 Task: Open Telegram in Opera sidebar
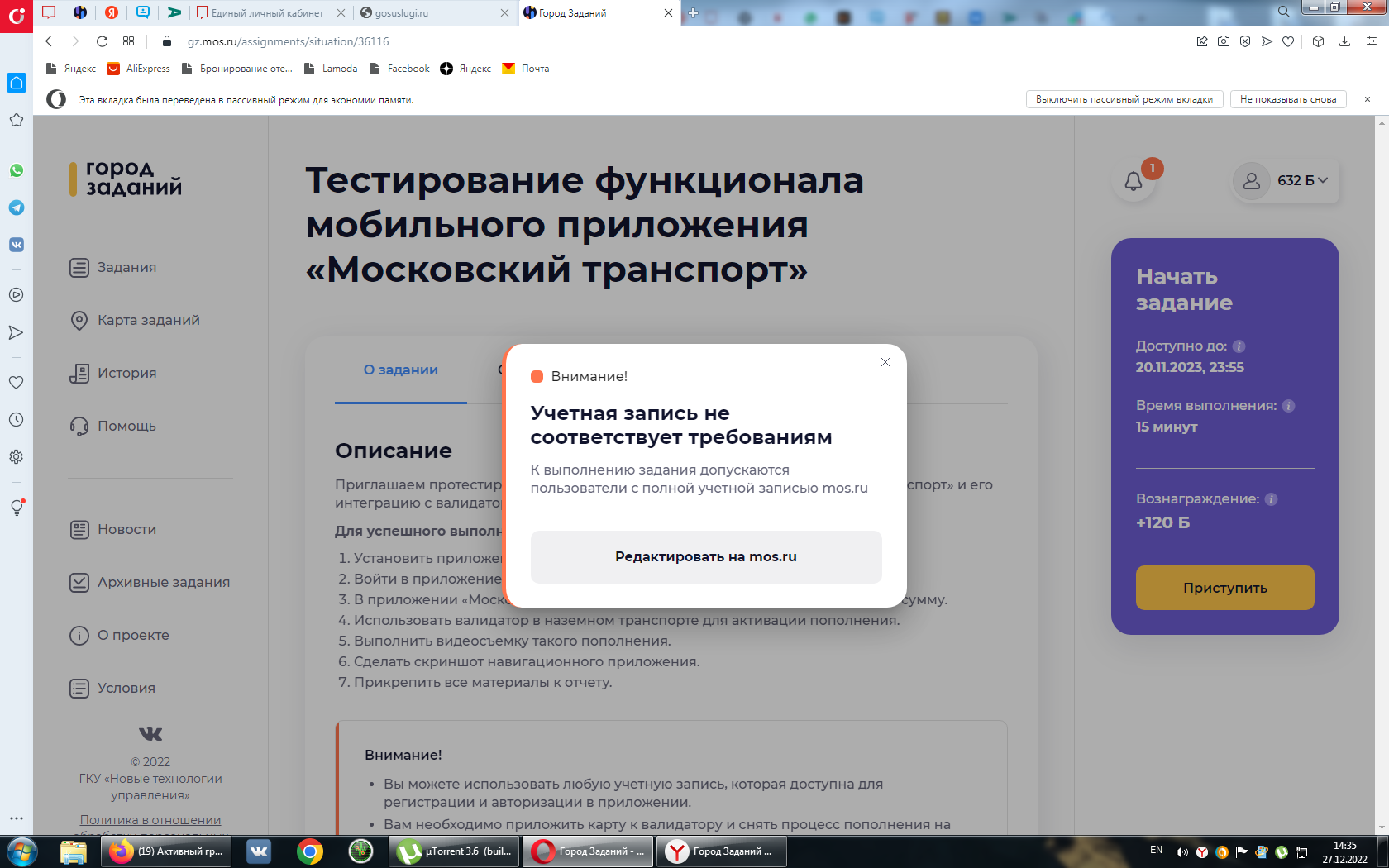tap(17, 207)
